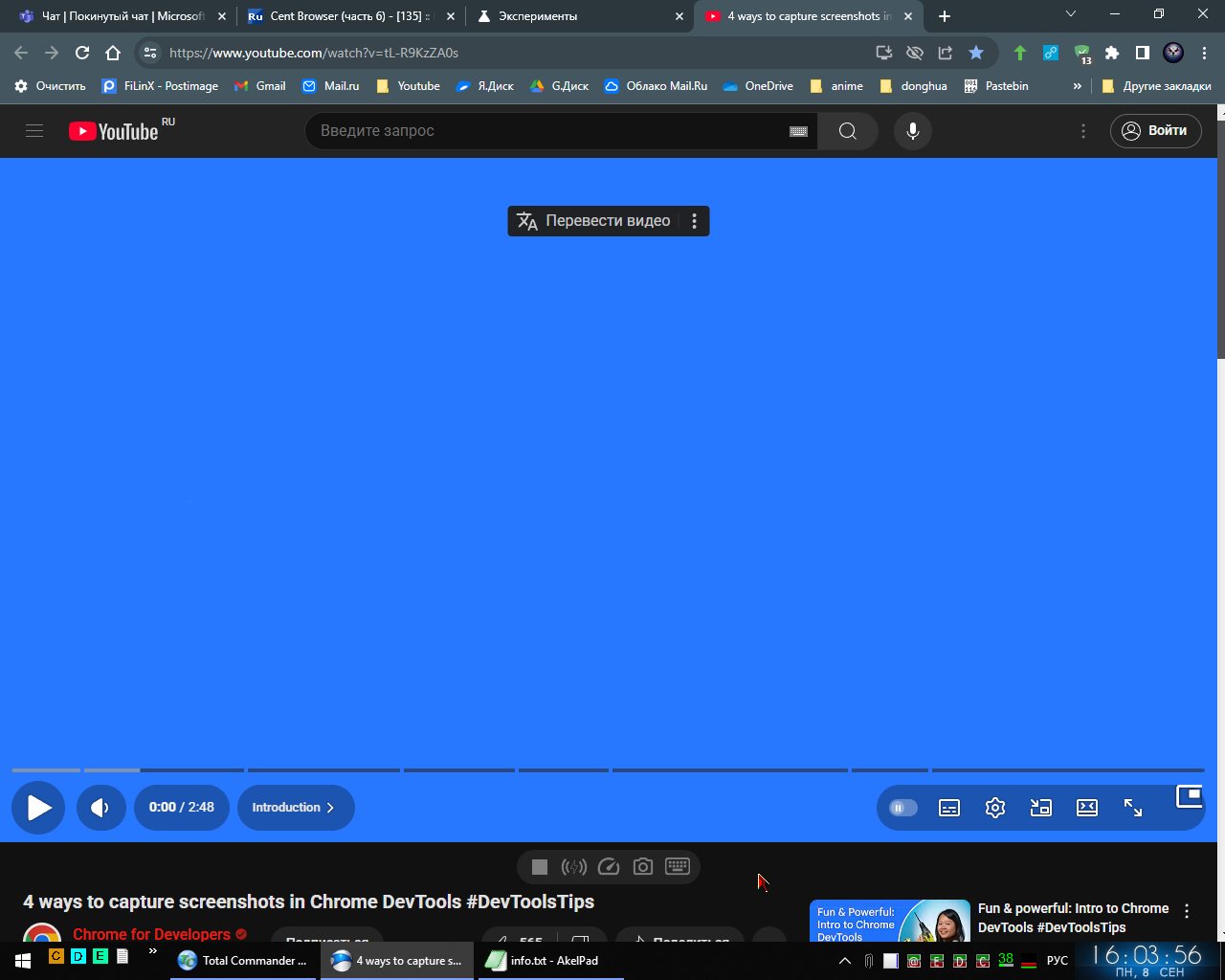Bookmark the page using the star icon

976,53
